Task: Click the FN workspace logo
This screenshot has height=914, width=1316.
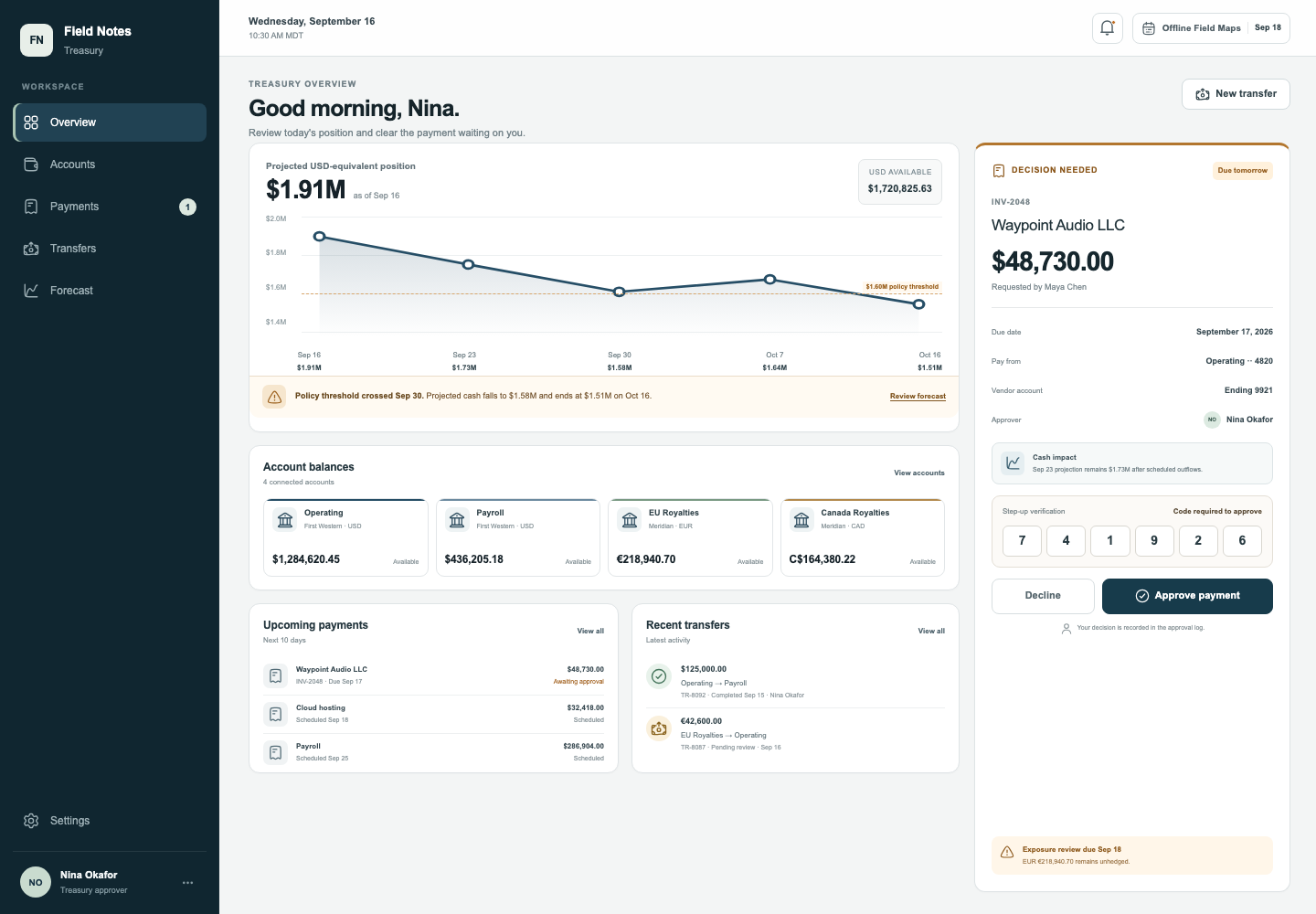Action: [x=37, y=40]
